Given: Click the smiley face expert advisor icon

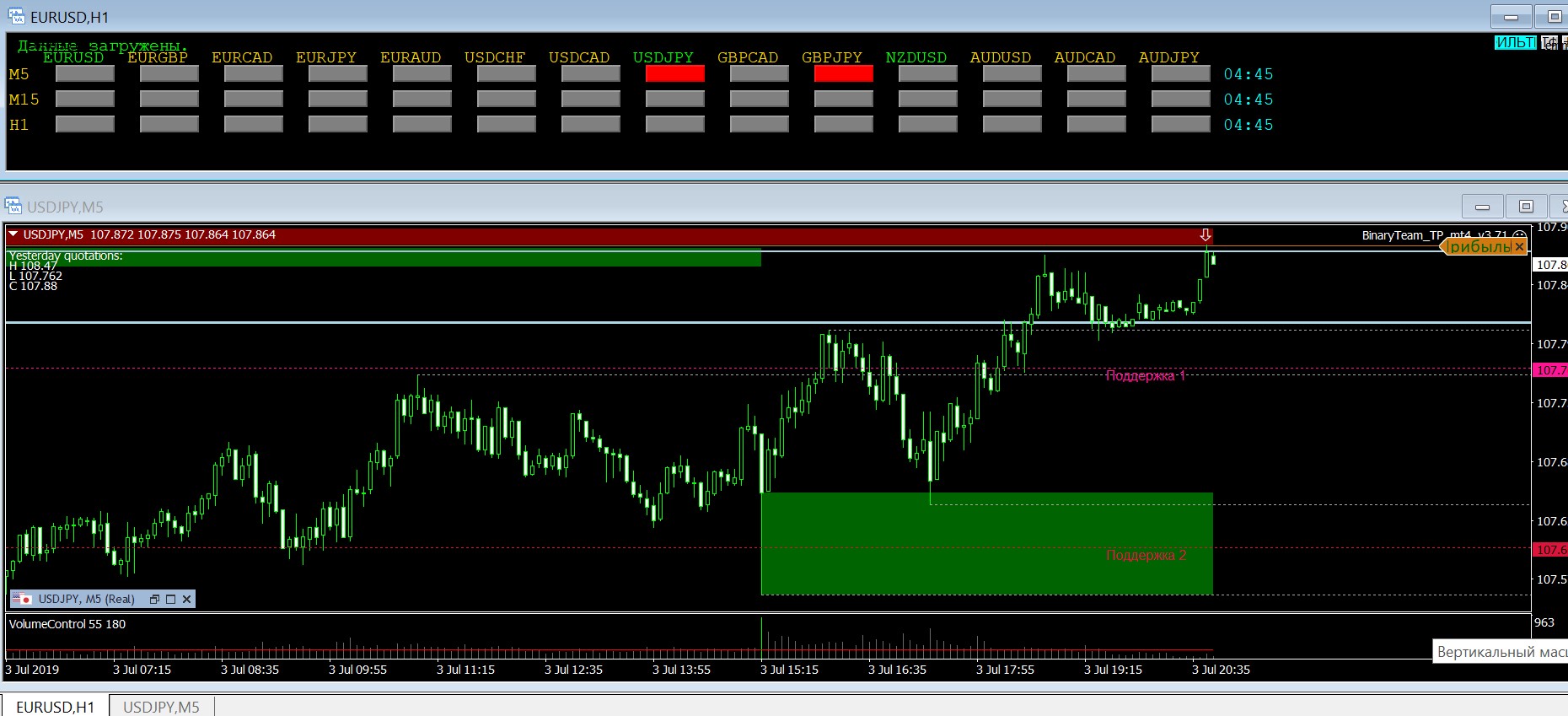Looking at the screenshot, I should point(1519,236).
